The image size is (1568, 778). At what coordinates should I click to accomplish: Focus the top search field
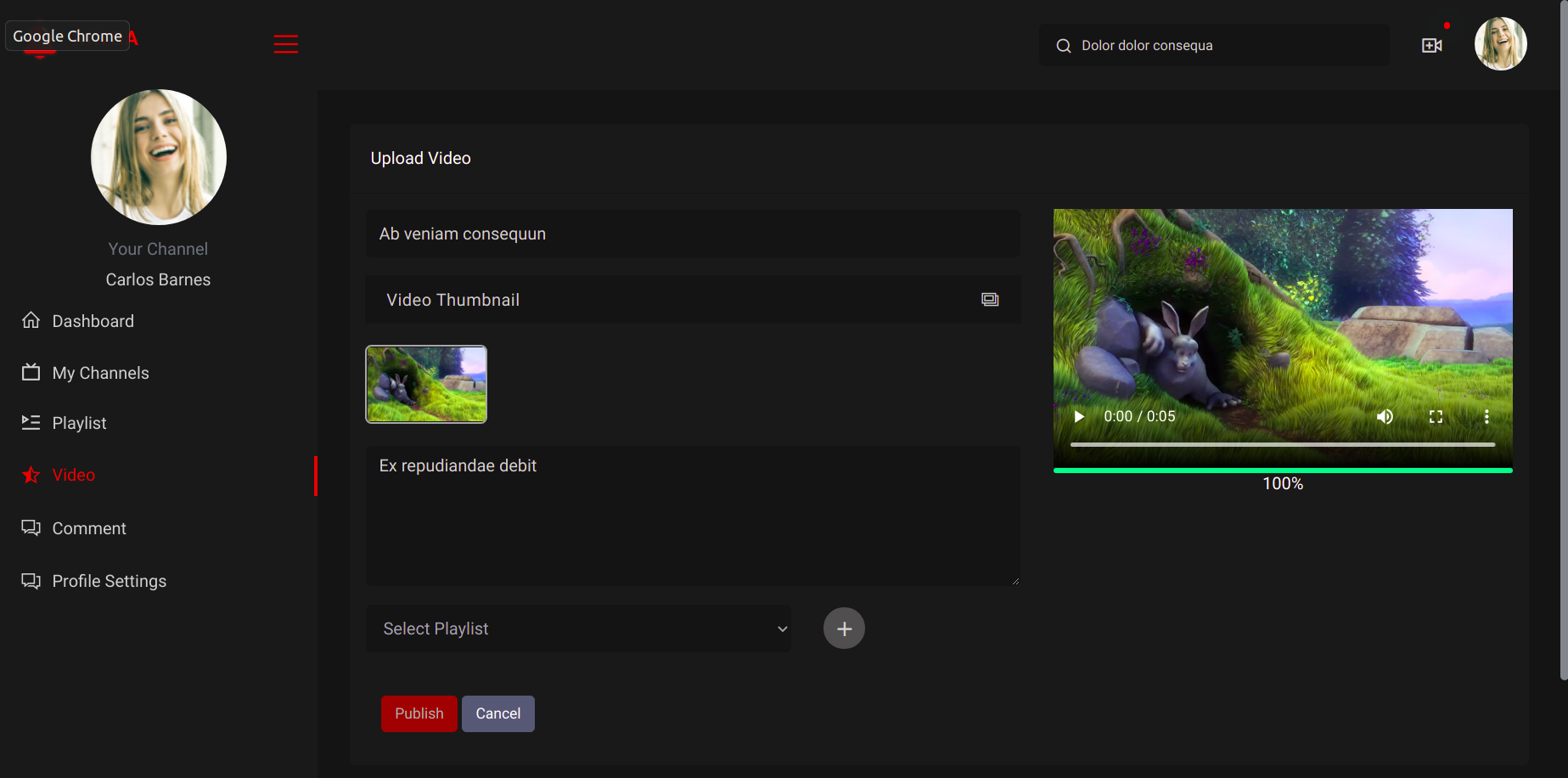point(1215,45)
